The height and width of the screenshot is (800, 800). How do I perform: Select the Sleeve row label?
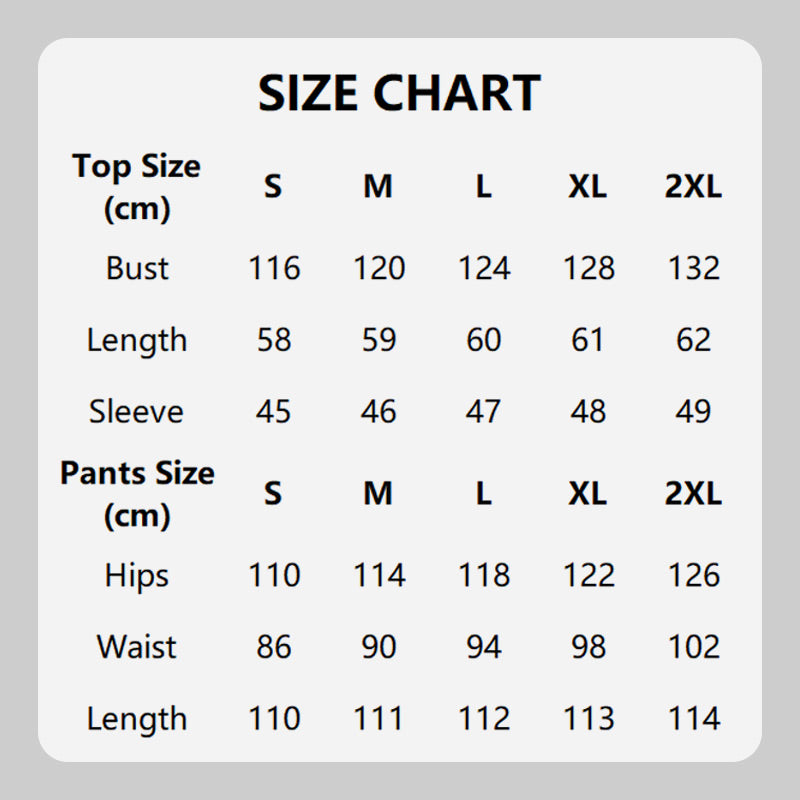(x=136, y=411)
